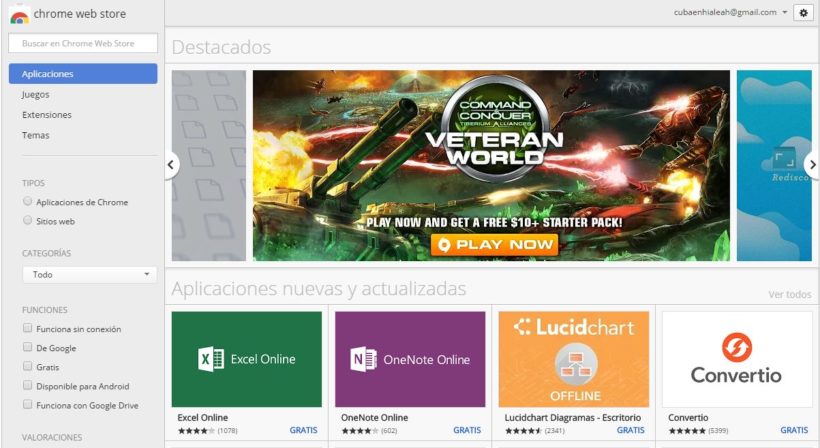Open the Convertio app tile
Viewport: 820px width, 448px height.
point(737,359)
